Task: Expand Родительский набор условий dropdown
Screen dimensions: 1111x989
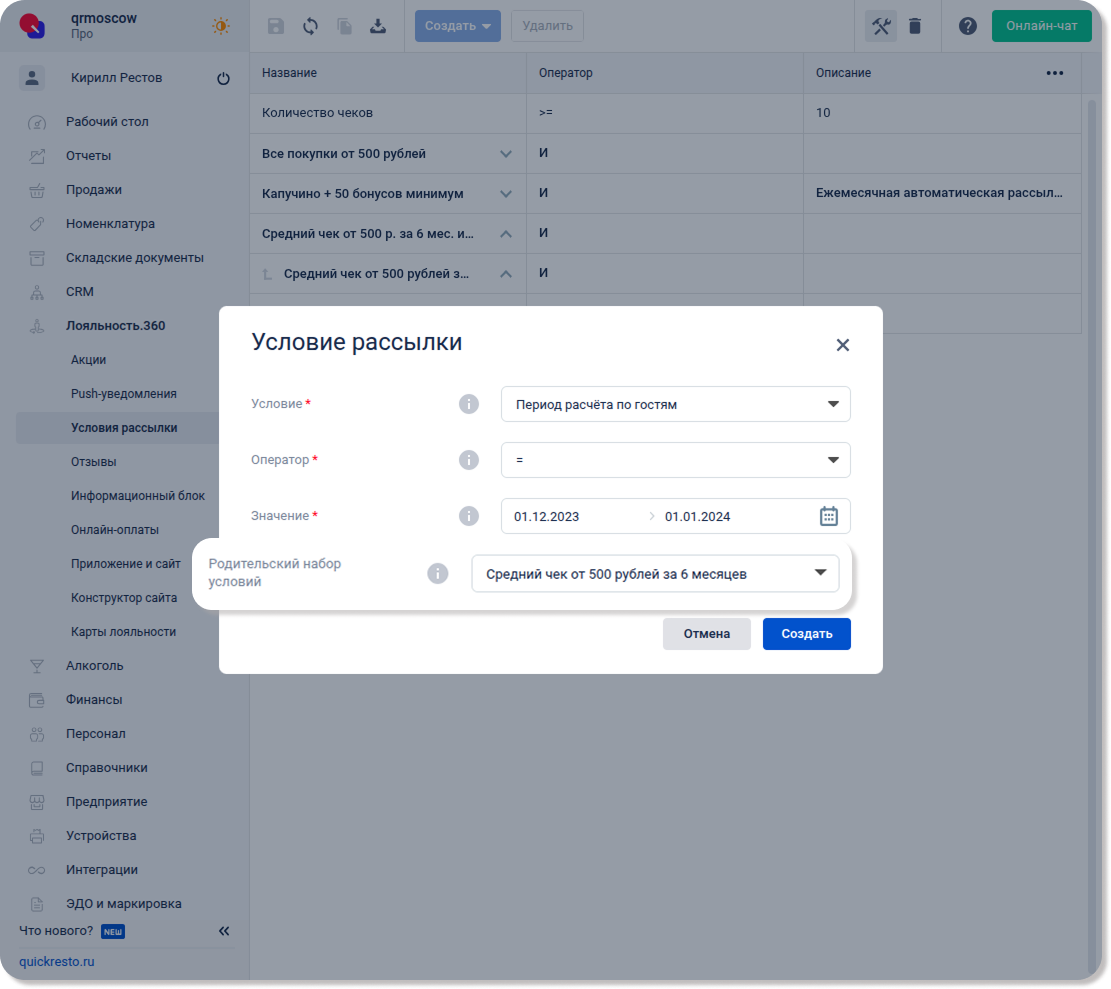Action: coord(655,574)
